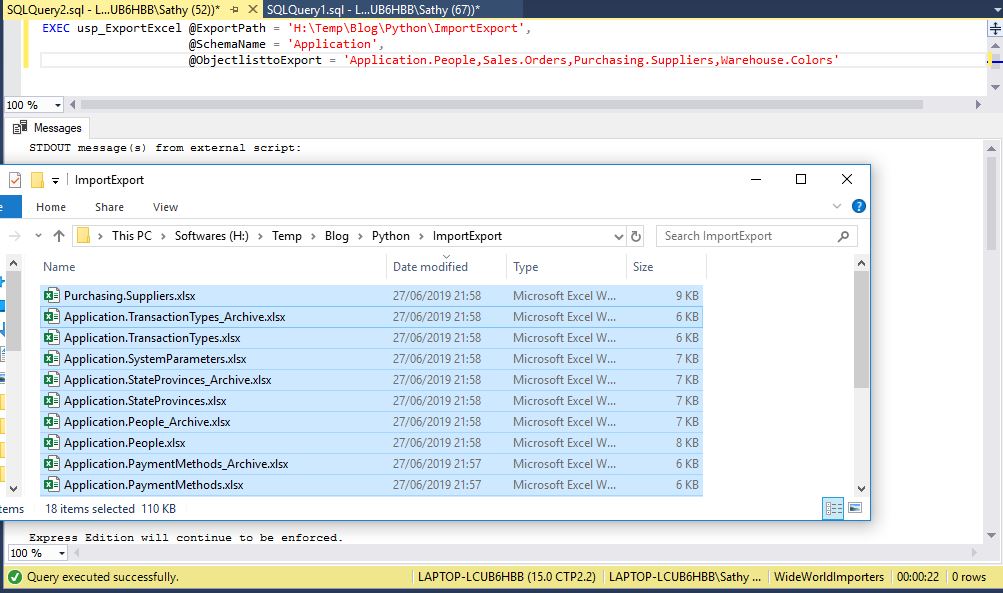Screen dimensions: 1003x593
Task: Switch to the details view button
Action: pos(833,508)
